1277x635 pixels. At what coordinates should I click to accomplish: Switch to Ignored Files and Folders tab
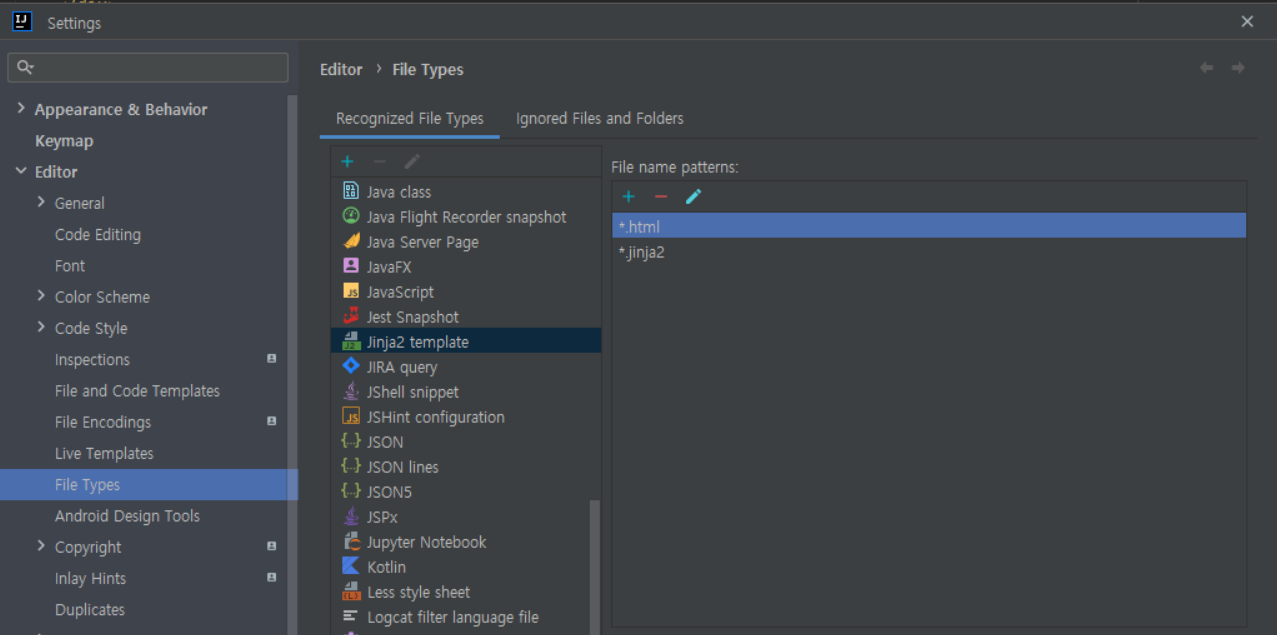click(x=600, y=118)
